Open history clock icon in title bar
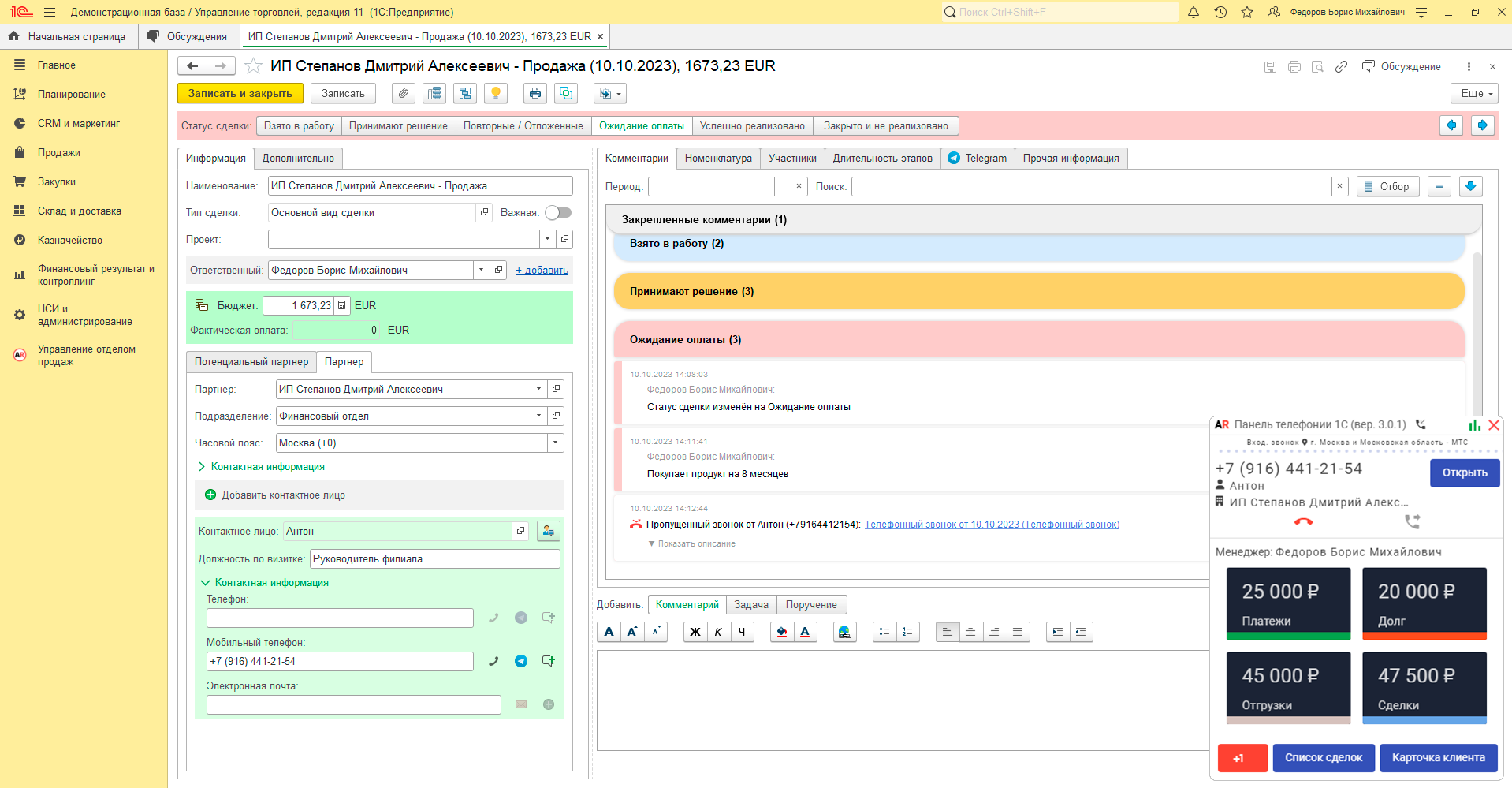 [x=1220, y=12]
